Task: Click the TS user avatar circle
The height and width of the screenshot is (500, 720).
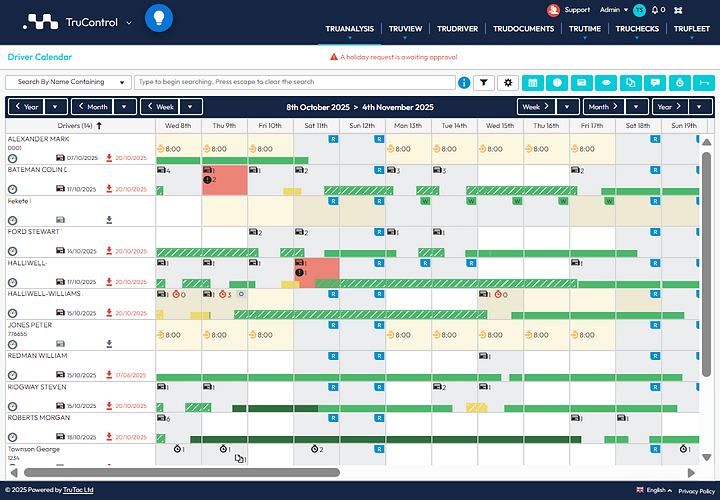Action: [639, 10]
